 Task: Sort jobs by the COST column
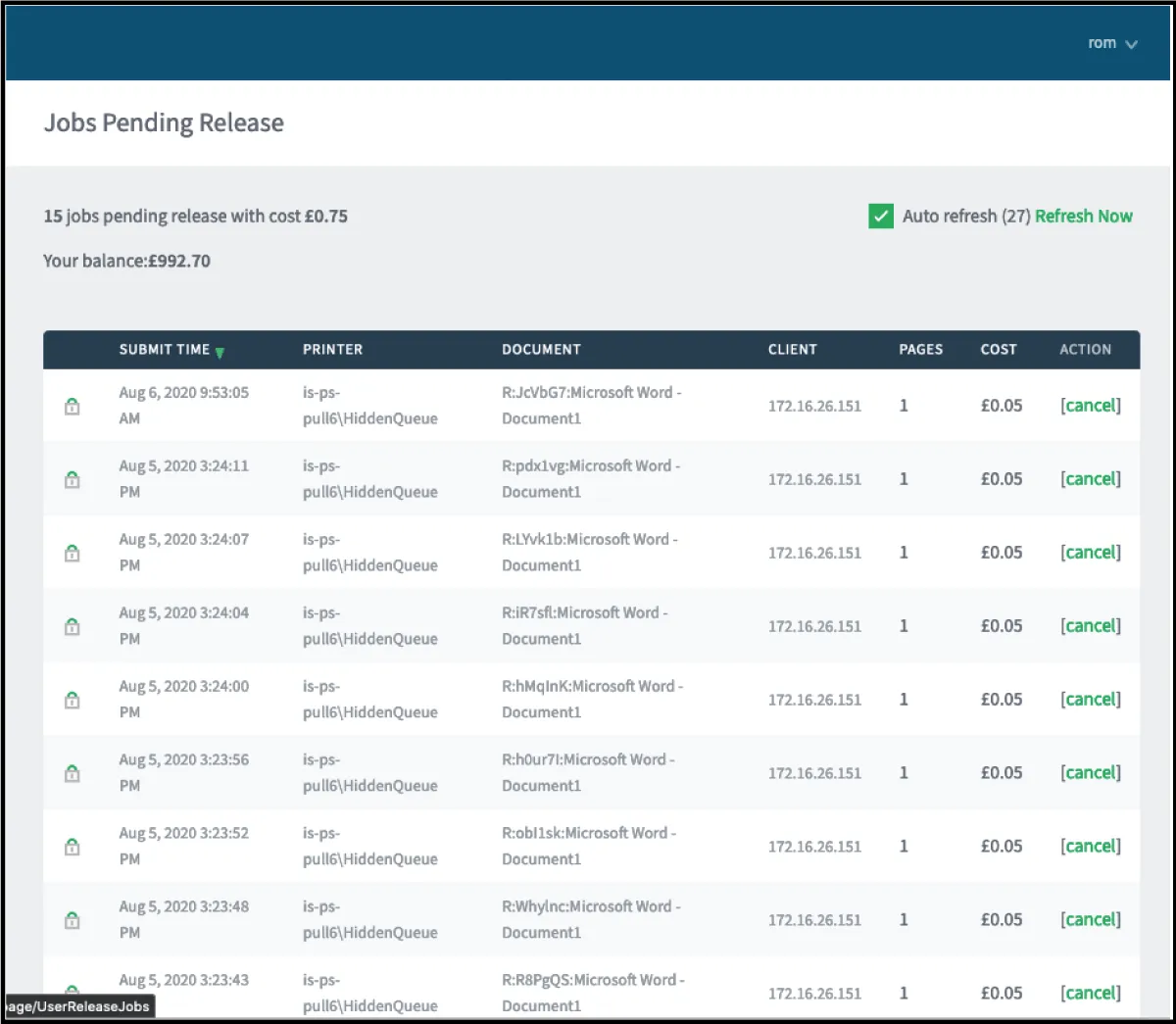click(999, 350)
